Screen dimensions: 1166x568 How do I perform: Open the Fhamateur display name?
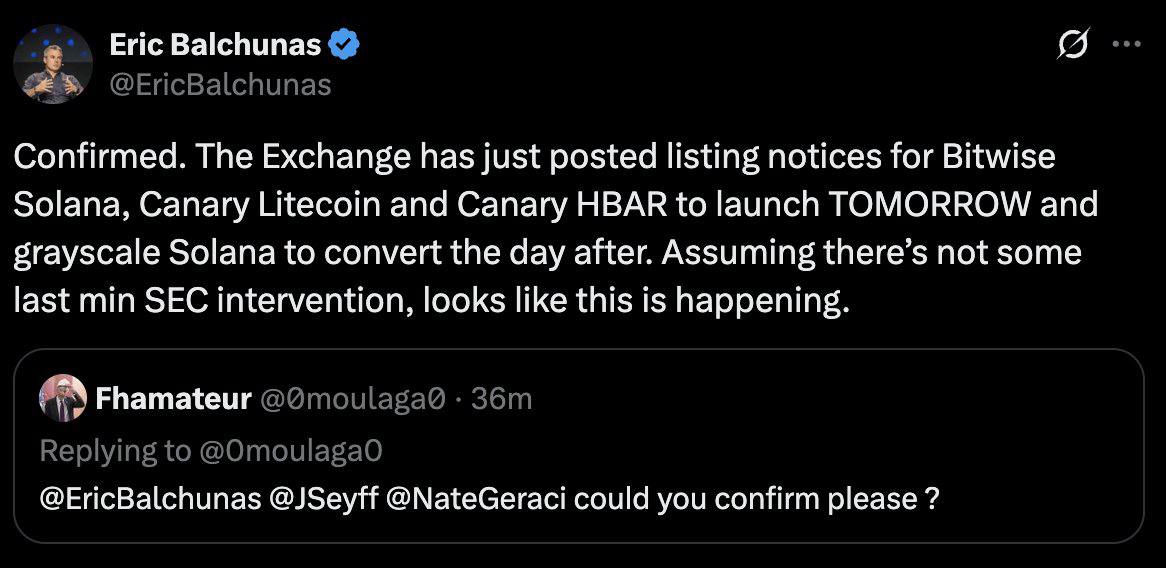[x=173, y=400]
